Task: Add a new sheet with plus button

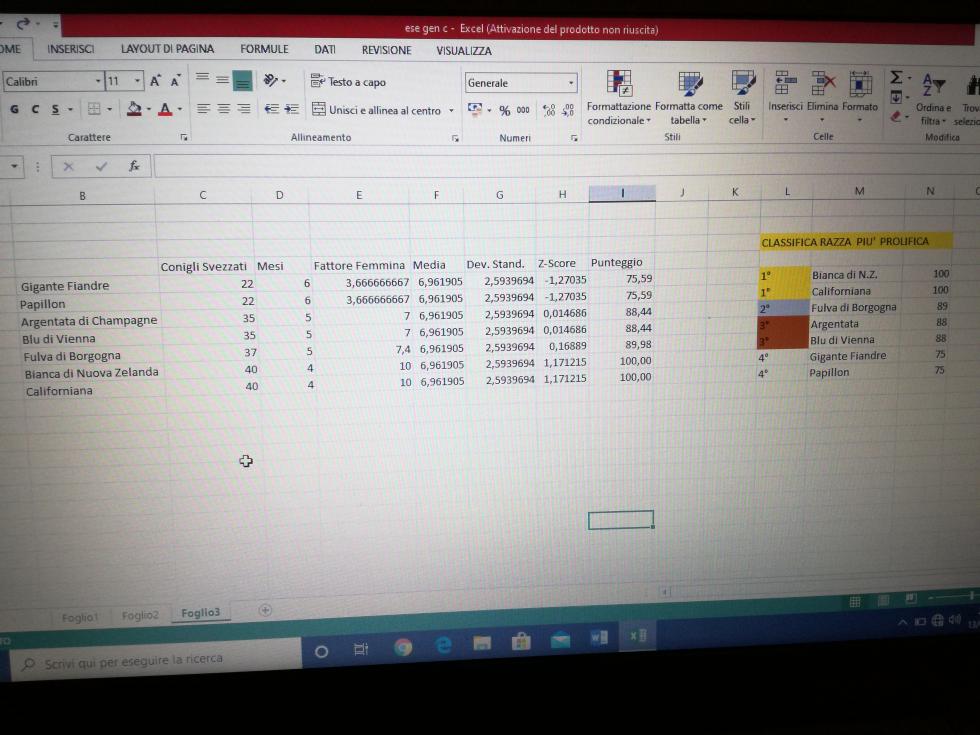Action: pos(265,609)
